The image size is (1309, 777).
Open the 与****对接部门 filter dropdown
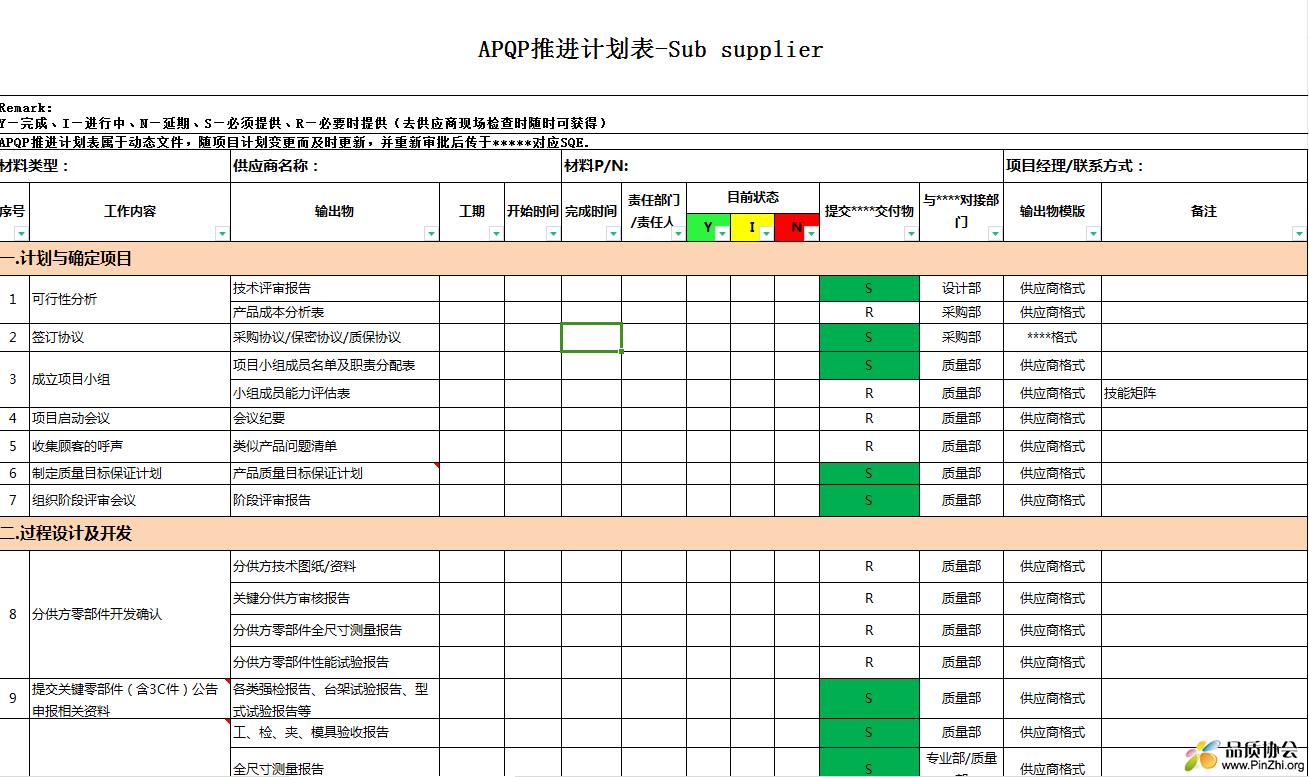point(995,233)
